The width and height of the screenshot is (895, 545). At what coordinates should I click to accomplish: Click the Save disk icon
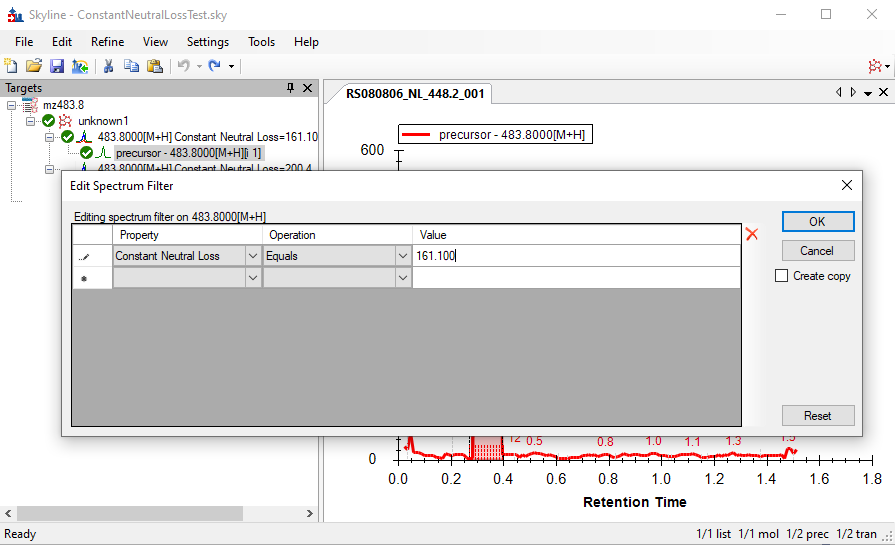pos(57,66)
